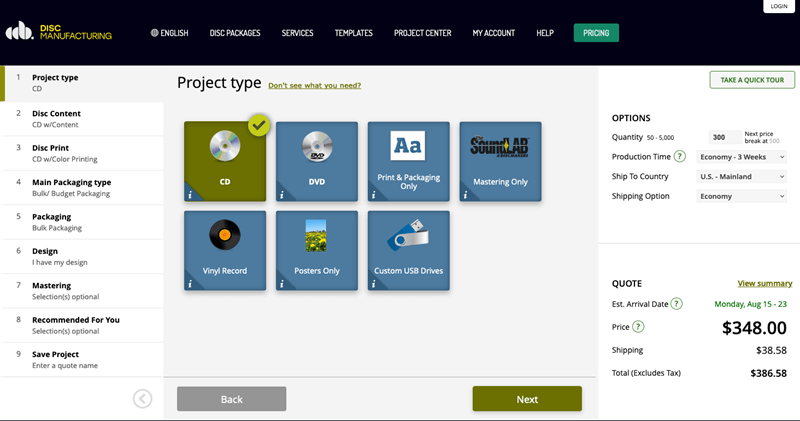Expand the Ship To Country dropdown
This screenshot has width=800, height=421.
741,177
